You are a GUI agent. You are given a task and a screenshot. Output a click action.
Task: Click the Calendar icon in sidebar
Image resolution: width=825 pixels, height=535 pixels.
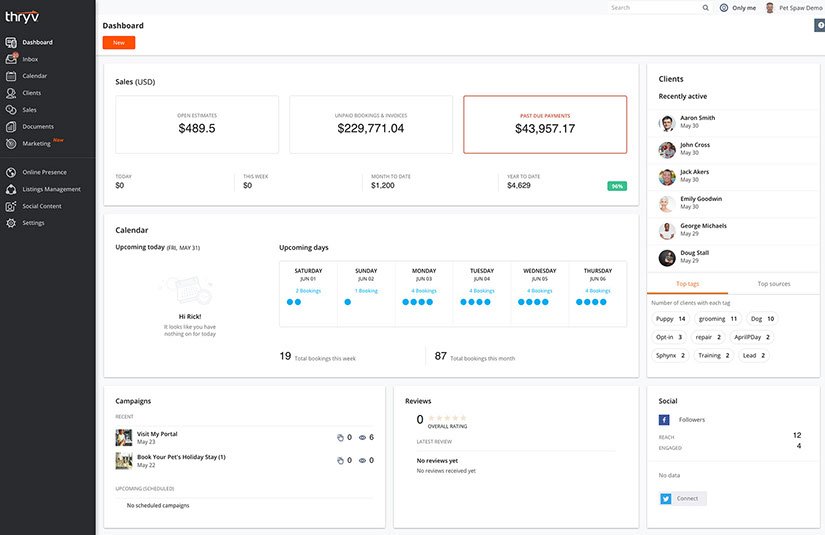11,76
